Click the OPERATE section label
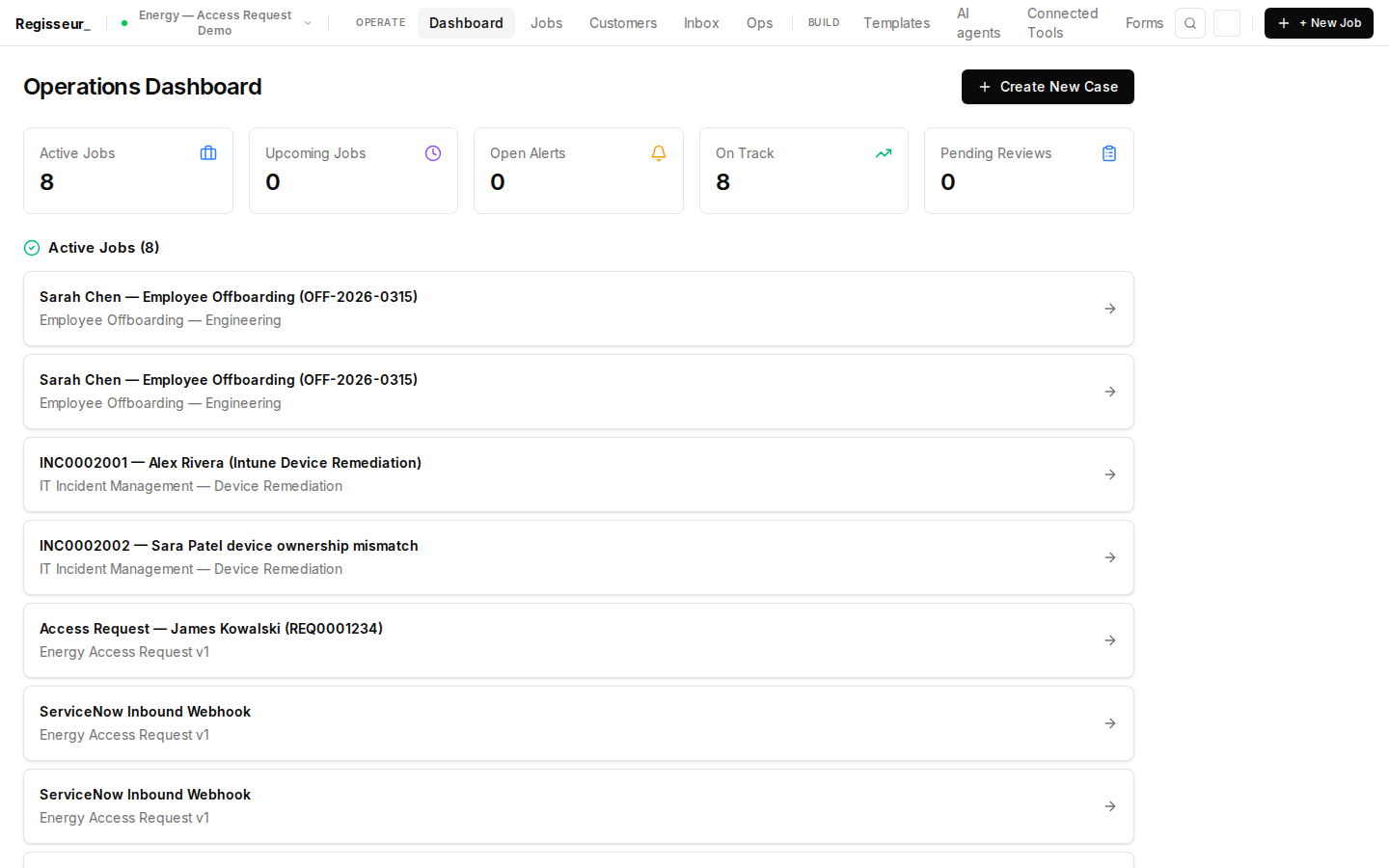The height and width of the screenshot is (868, 1389). point(381,23)
